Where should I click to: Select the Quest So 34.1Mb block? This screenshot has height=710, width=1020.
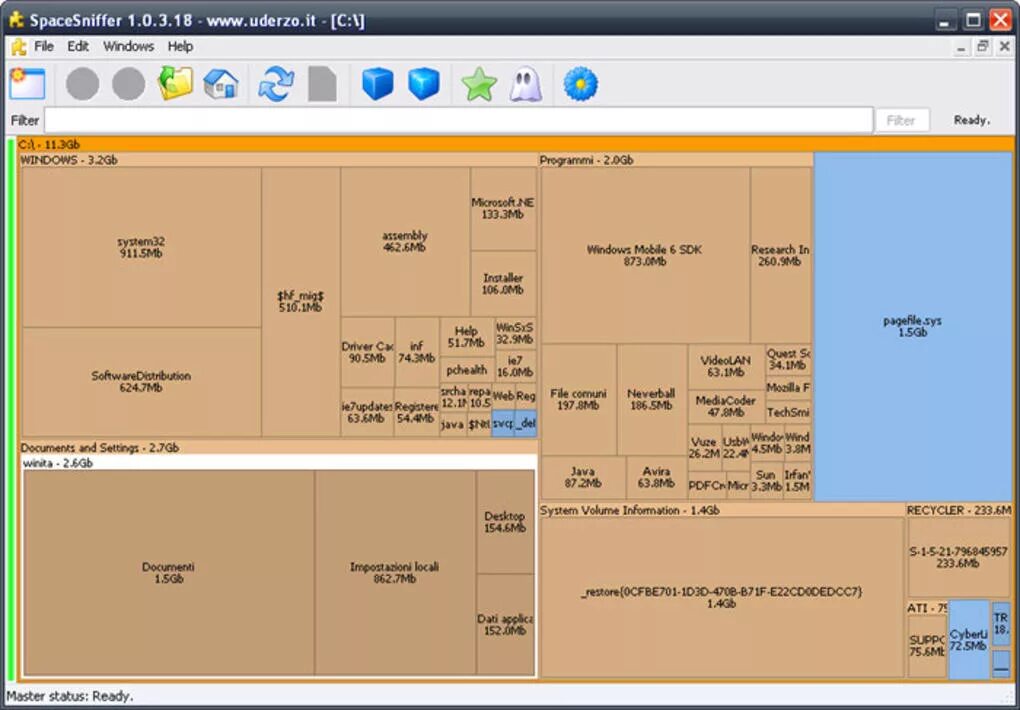coord(788,359)
